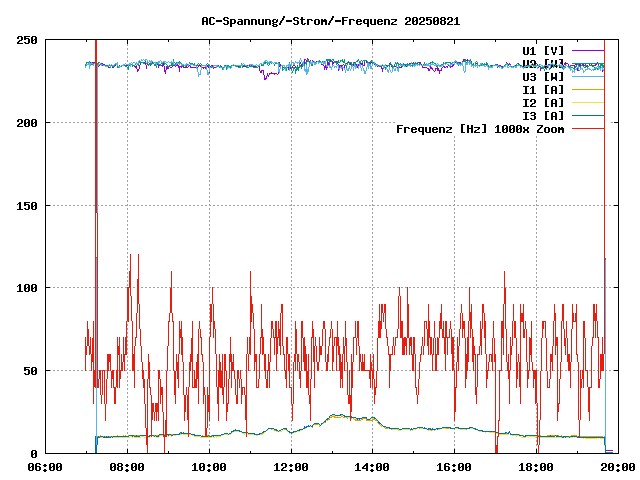This screenshot has width=640, height=480.
Task: Click the 50 label on the y-axis
Action: click(x=30, y=371)
